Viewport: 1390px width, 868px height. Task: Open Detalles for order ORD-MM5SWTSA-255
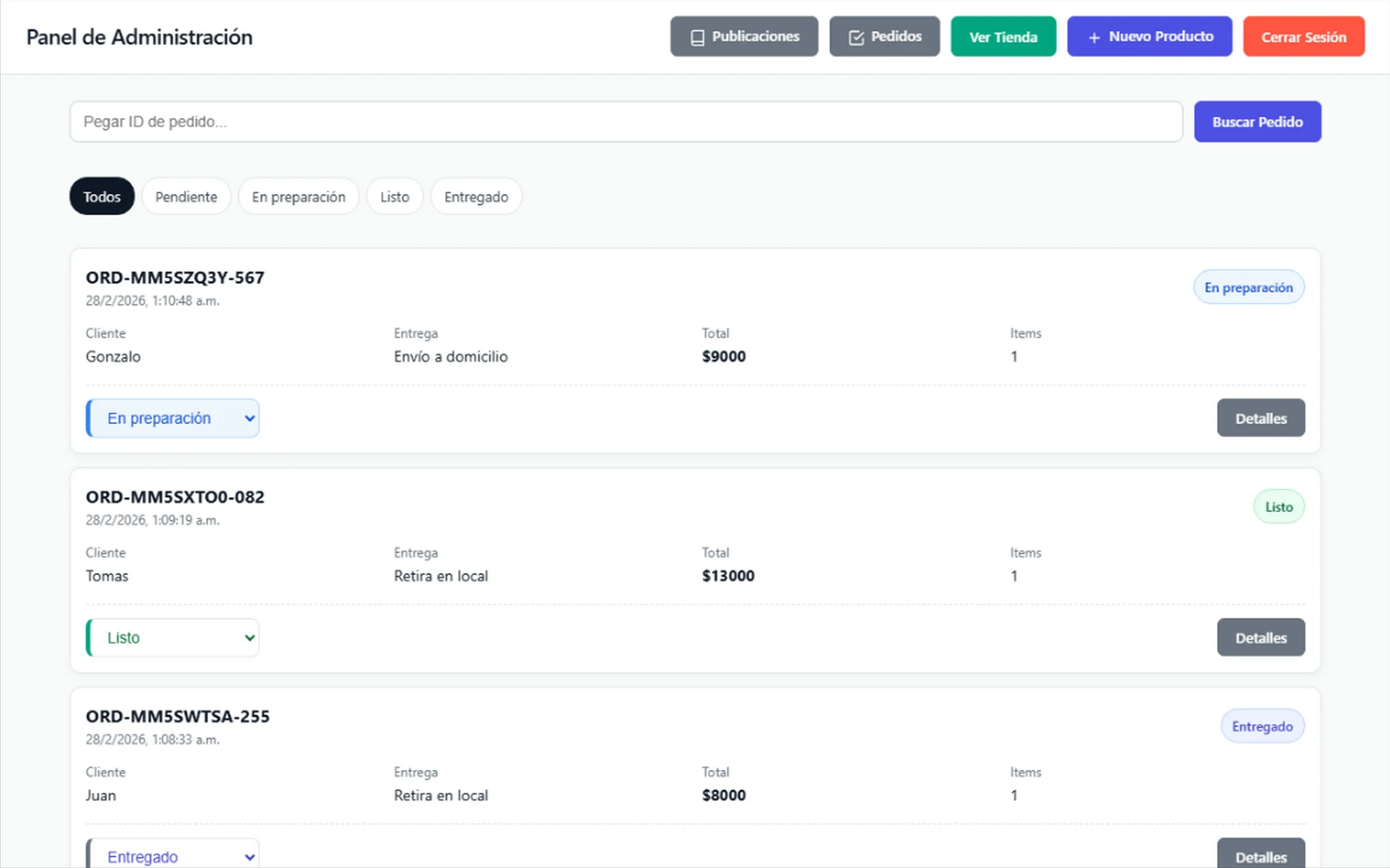point(1260,856)
